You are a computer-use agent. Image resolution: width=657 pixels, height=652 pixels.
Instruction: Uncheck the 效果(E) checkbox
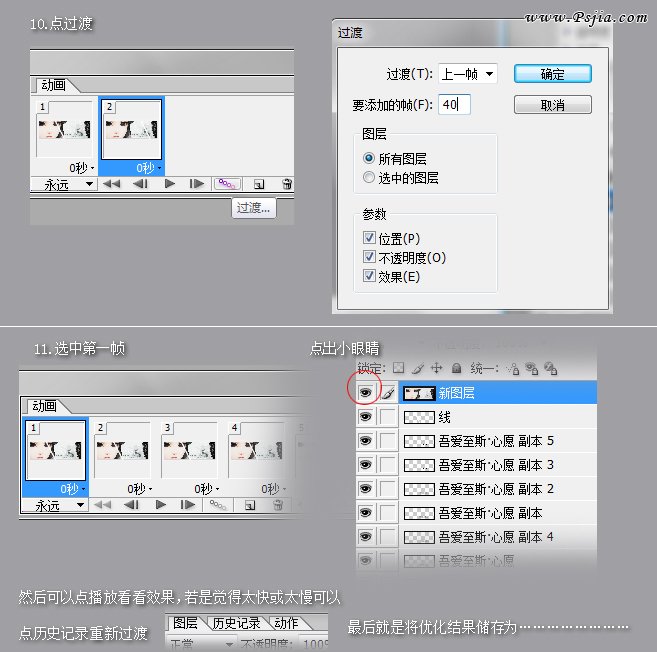click(369, 276)
